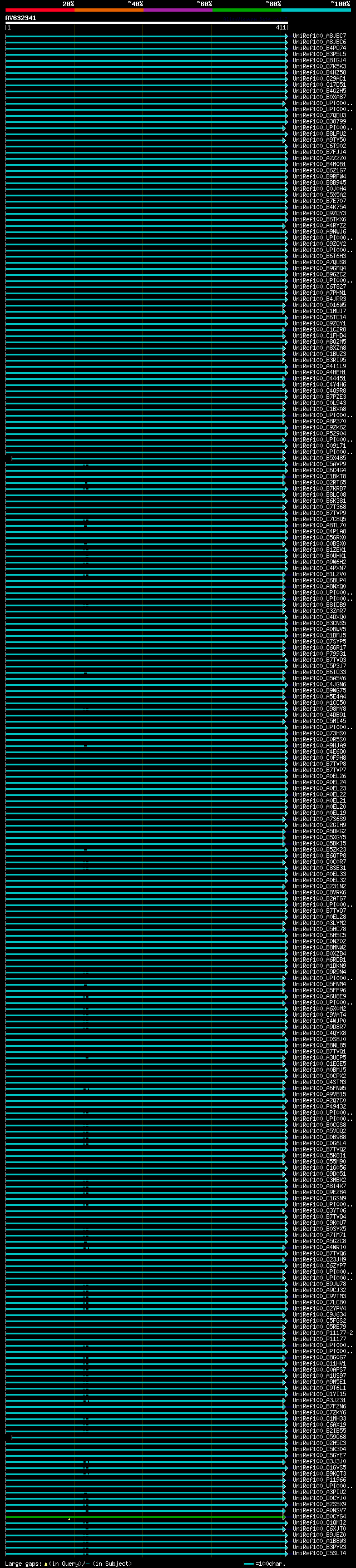Select hit label UniRef100_Q7T368
Viewport: 356px width, 1568px height.
point(319,507)
